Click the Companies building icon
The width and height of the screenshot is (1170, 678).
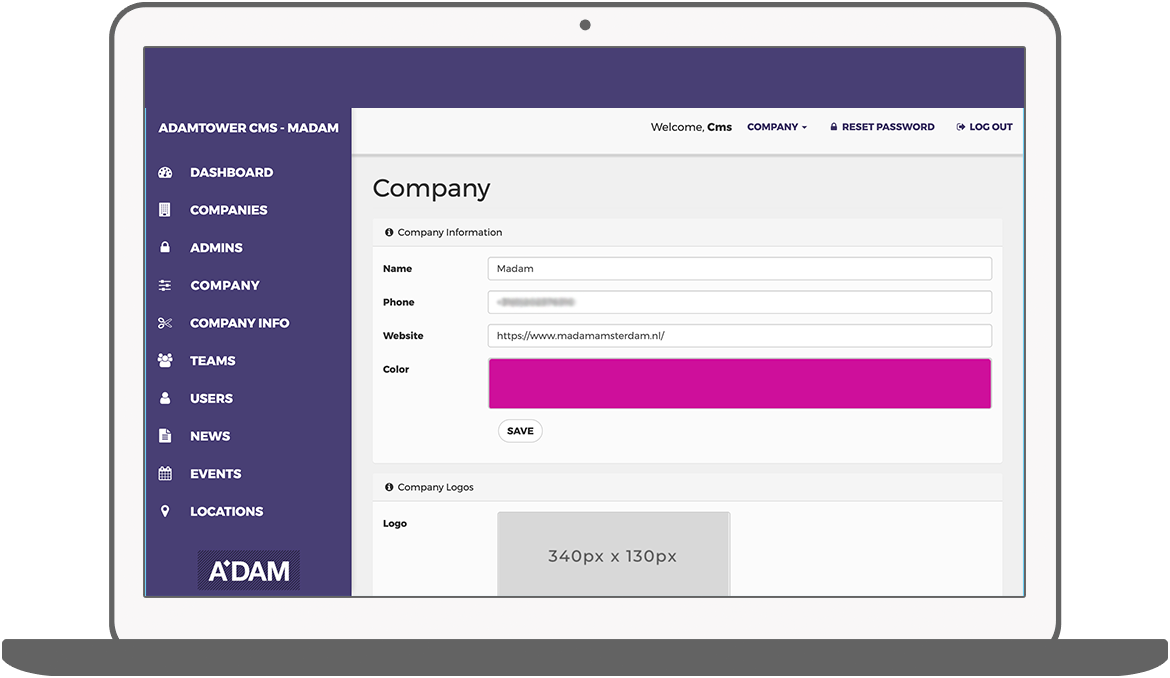pyautogui.click(x=165, y=210)
